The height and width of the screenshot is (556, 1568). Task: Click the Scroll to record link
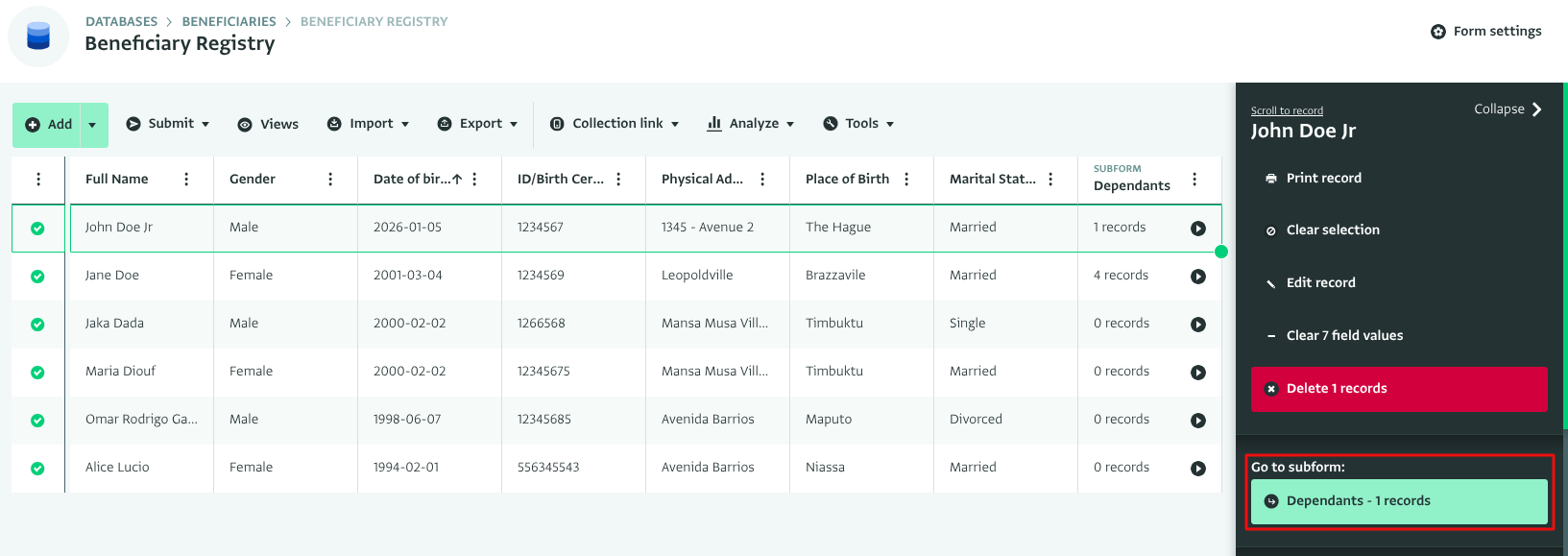coord(1287,110)
